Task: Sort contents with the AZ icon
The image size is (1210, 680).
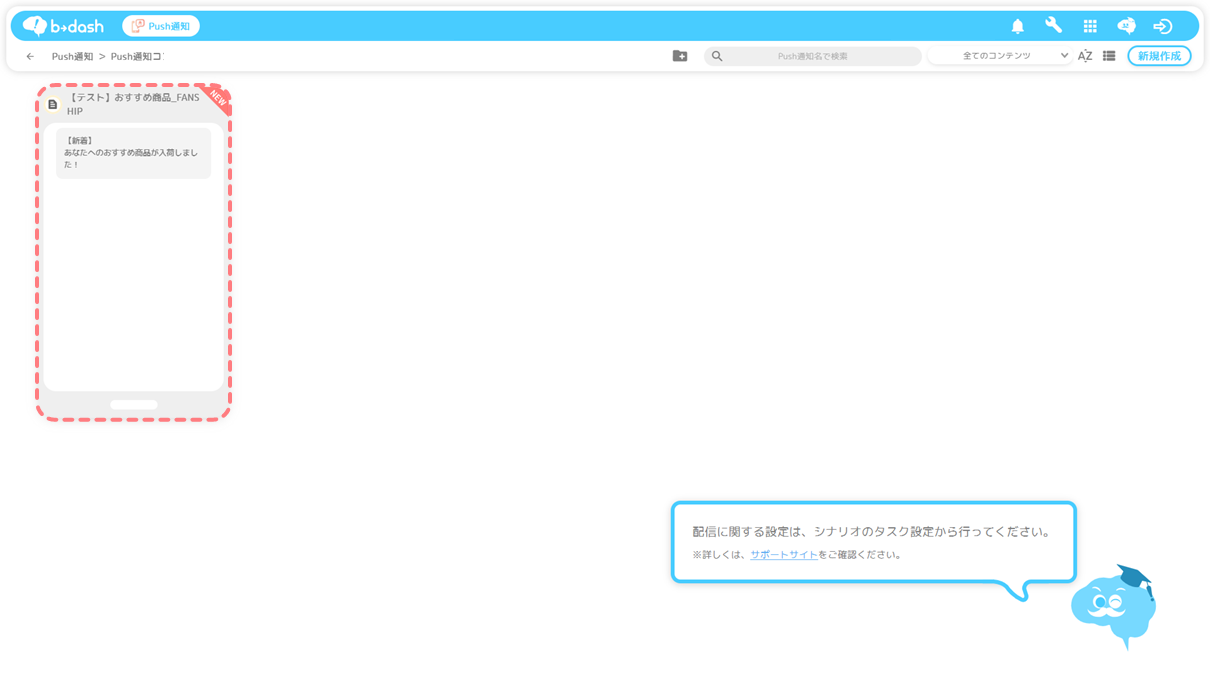Action: point(1084,56)
